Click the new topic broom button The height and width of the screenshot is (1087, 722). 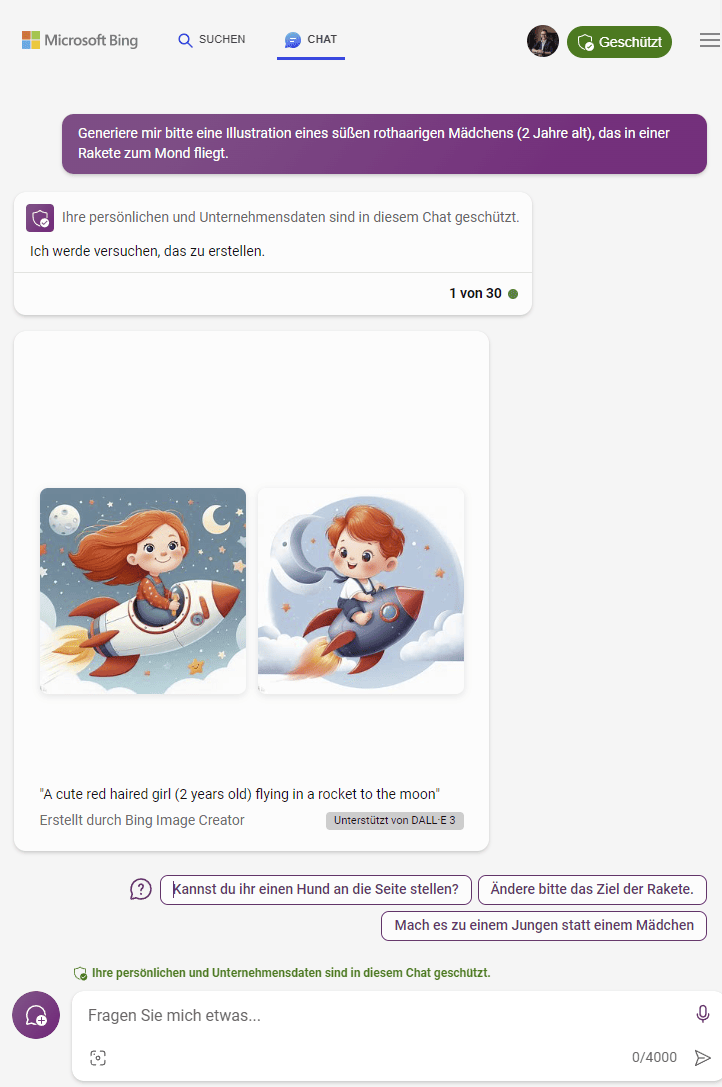click(x=36, y=1015)
